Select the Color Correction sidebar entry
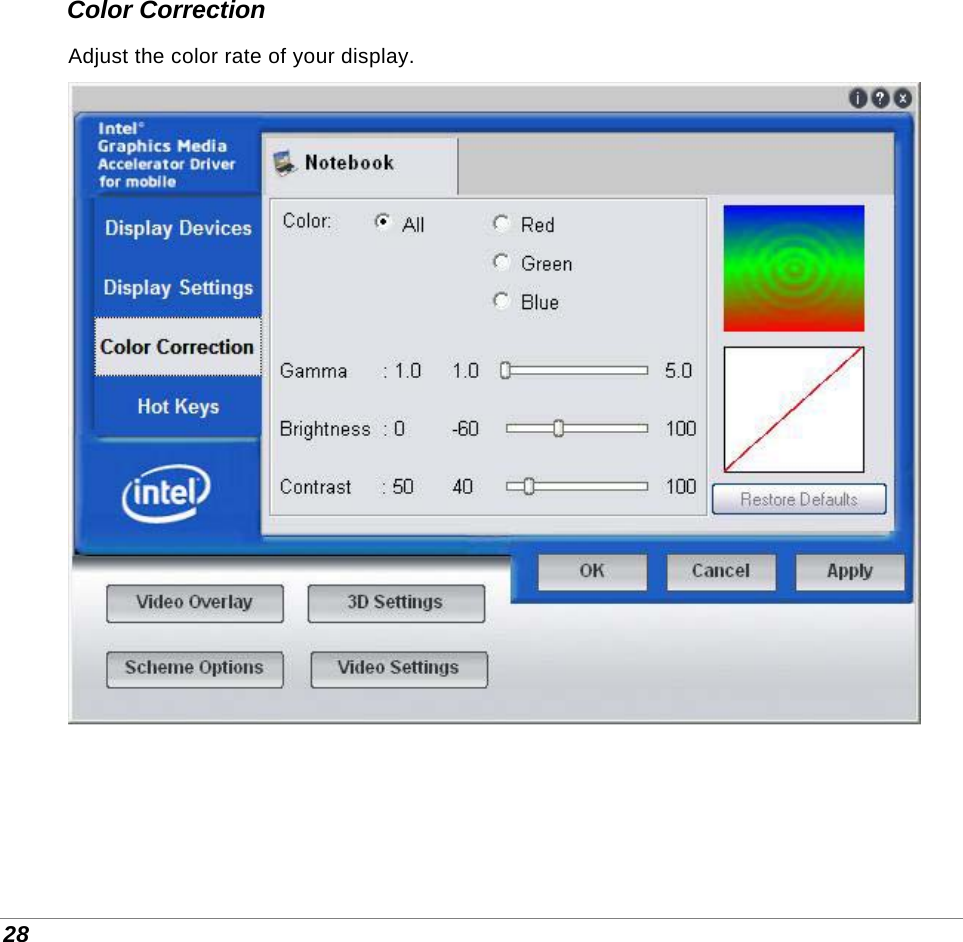This screenshot has height=942, width=963. click(177, 346)
